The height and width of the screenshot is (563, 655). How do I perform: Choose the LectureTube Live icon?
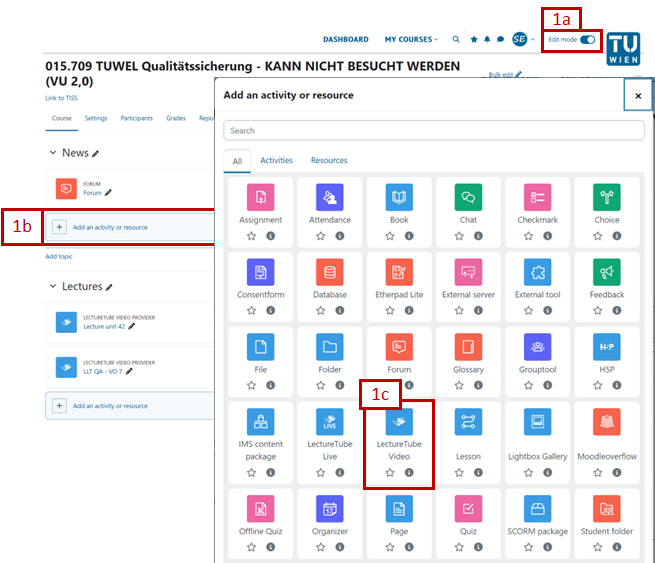330,421
